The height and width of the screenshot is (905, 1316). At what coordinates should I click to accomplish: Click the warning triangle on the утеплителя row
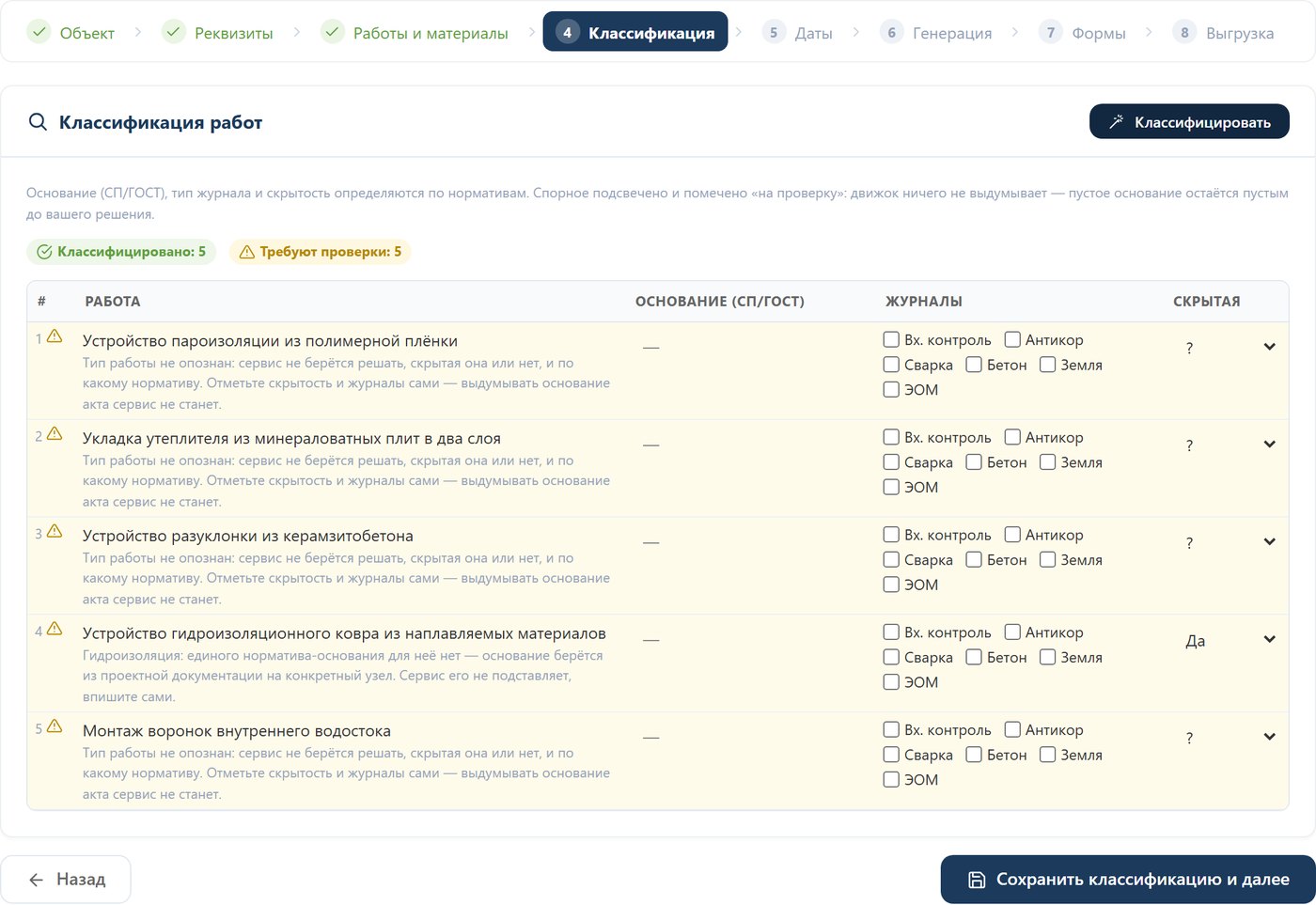tap(55, 434)
